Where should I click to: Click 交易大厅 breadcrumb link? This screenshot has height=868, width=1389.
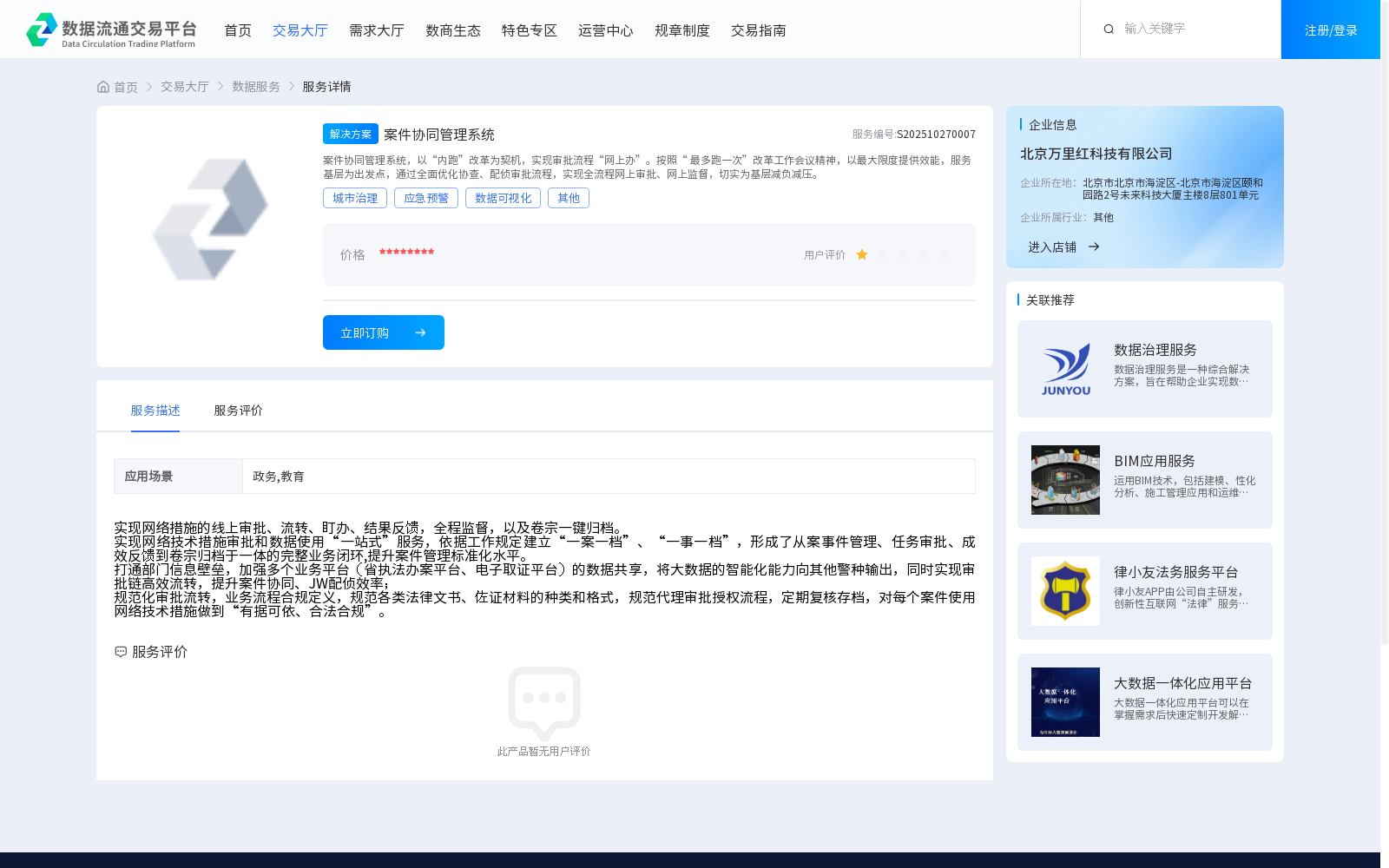click(185, 87)
